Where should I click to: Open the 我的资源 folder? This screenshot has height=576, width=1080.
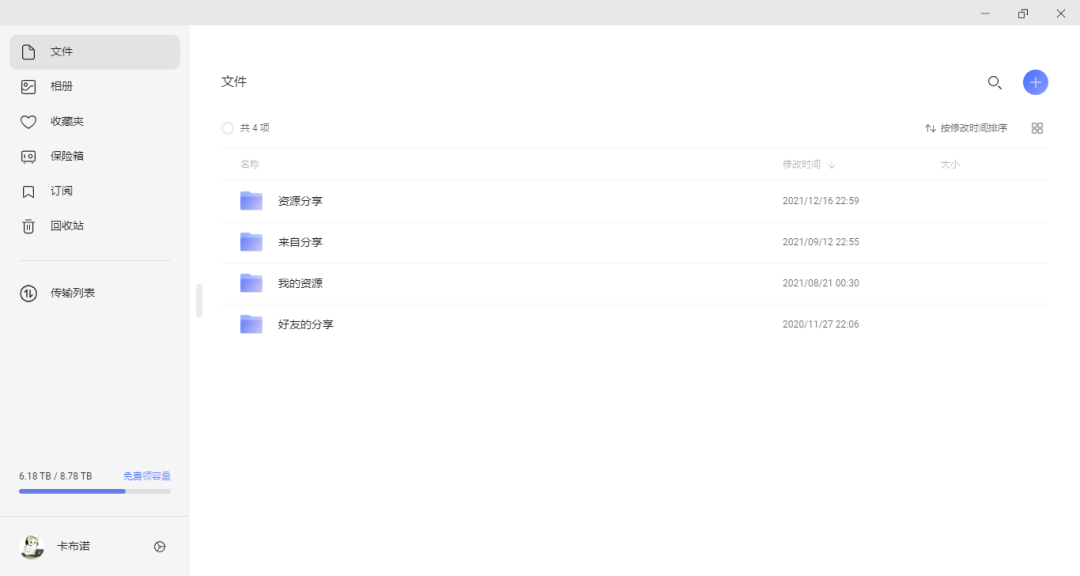[x=300, y=283]
